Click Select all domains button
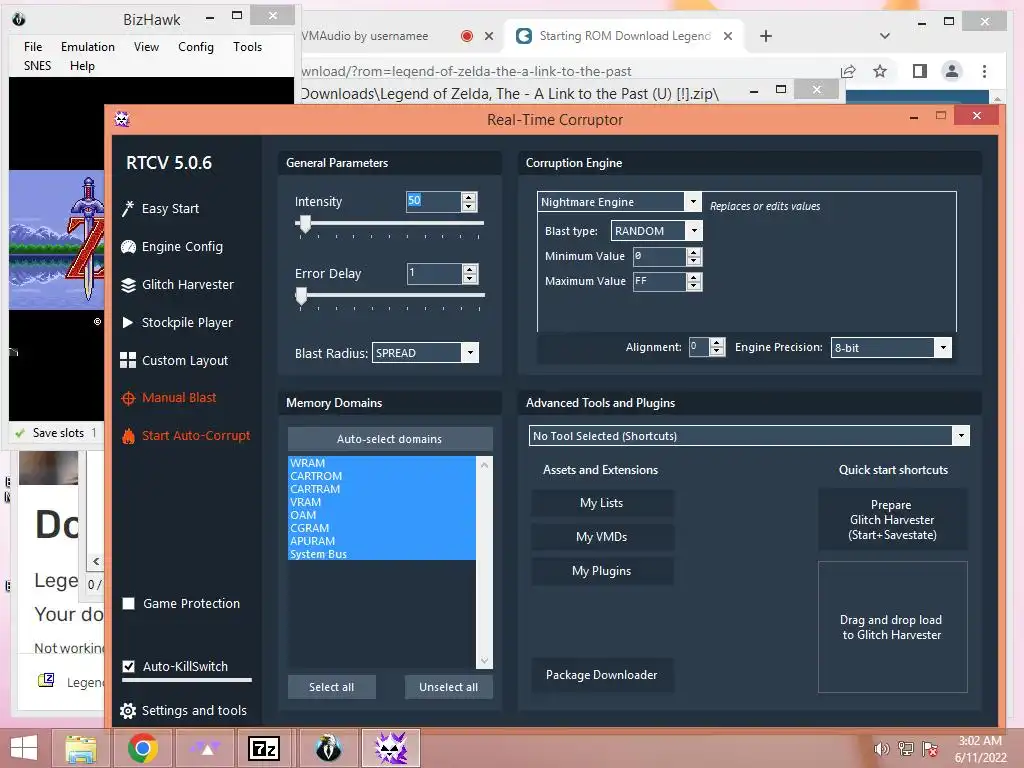1024x768 pixels. click(332, 687)
